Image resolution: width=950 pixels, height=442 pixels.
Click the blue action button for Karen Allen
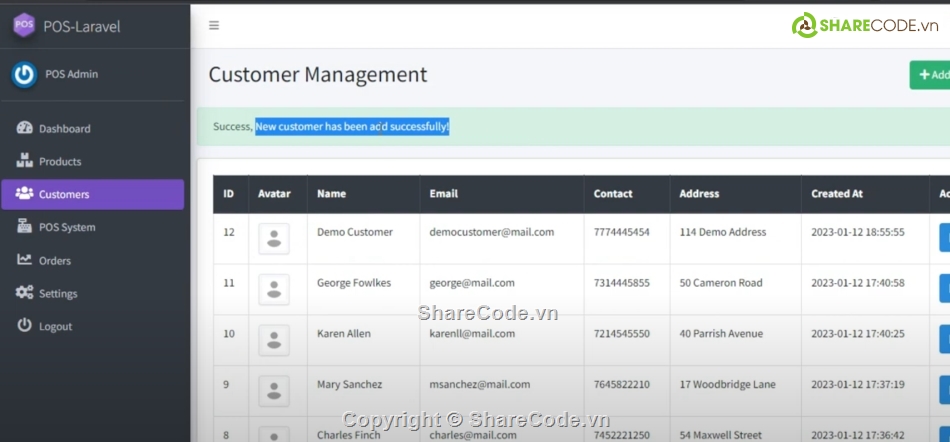pyautogui.click(x=945, y=339)
